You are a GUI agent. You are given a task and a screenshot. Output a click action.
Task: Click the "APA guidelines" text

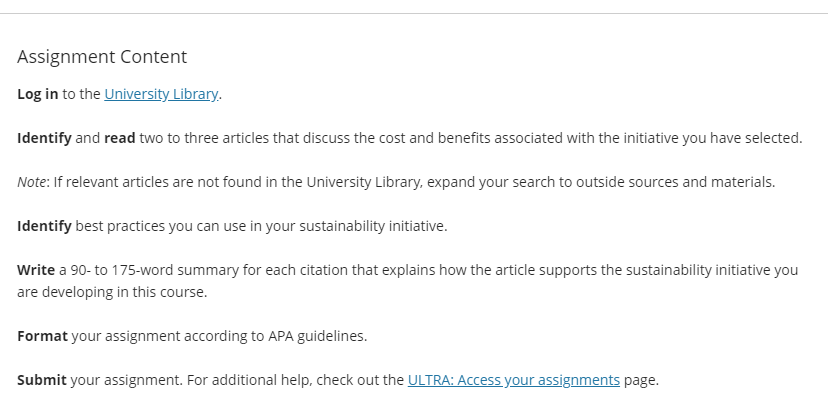click(316, 336)
